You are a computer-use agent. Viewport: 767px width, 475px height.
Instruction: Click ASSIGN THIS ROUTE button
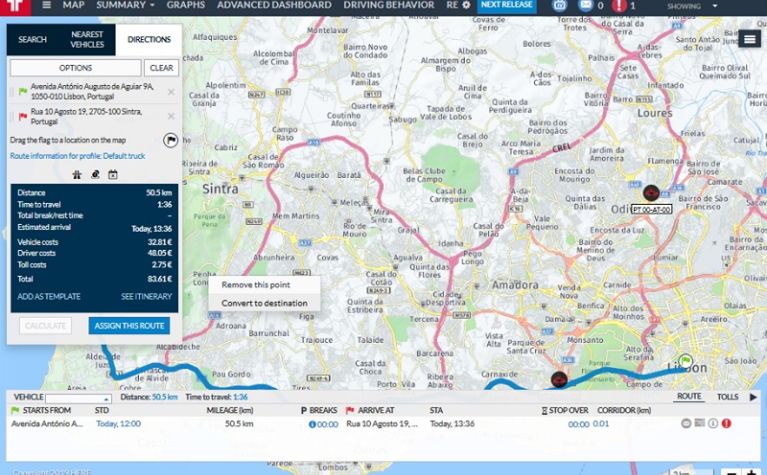[x=129, y=326]
